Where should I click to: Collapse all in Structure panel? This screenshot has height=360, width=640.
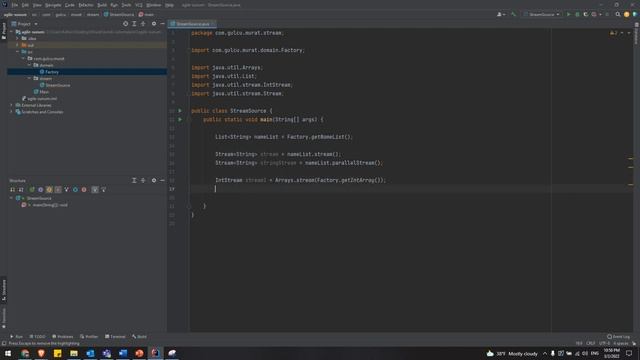(143, 180)
